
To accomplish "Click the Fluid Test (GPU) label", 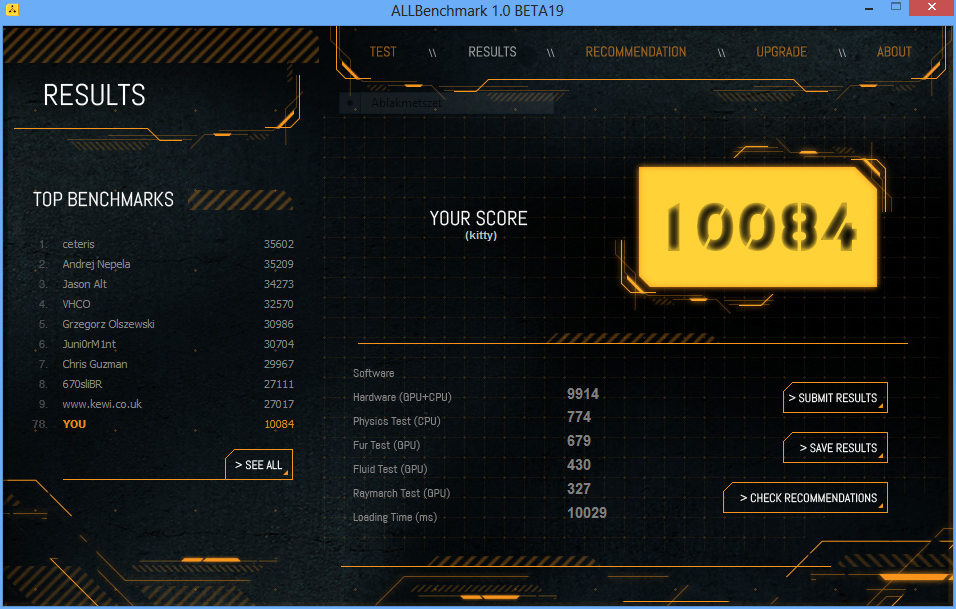I will 390,469.
